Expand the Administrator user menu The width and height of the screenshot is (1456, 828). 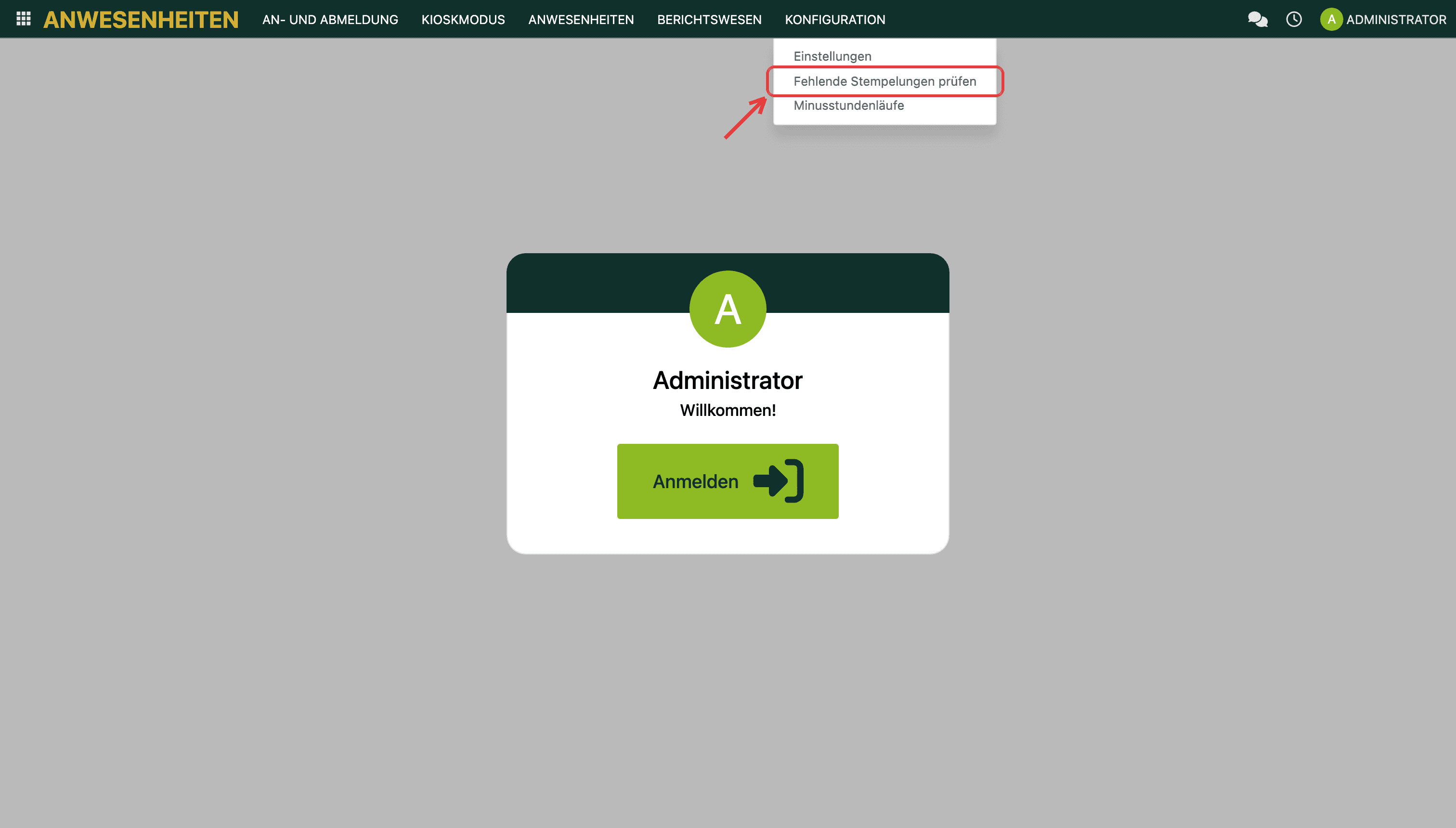pos(1383,19)
